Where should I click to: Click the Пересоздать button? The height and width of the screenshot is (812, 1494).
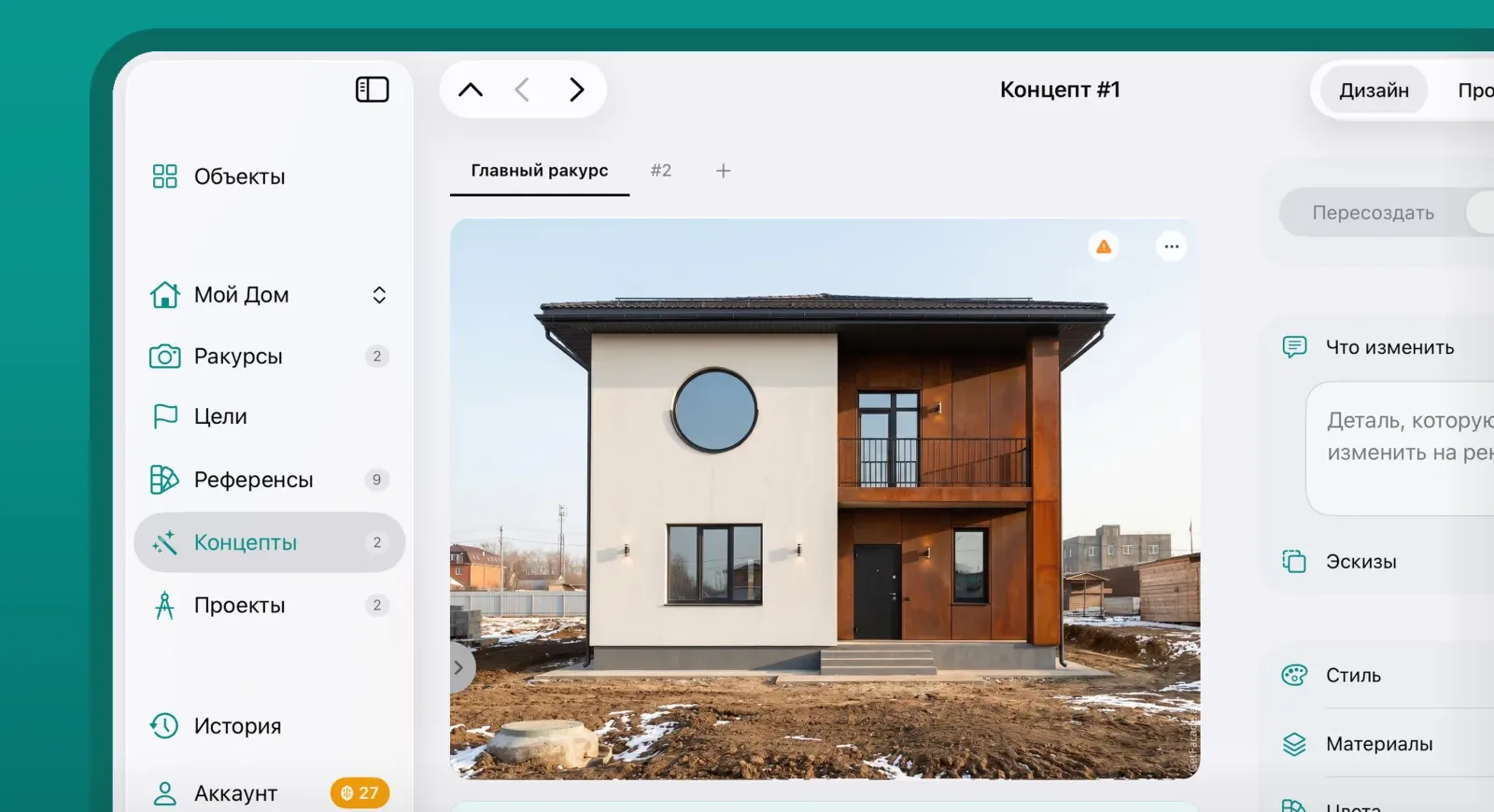click(x=1373, y=213)
